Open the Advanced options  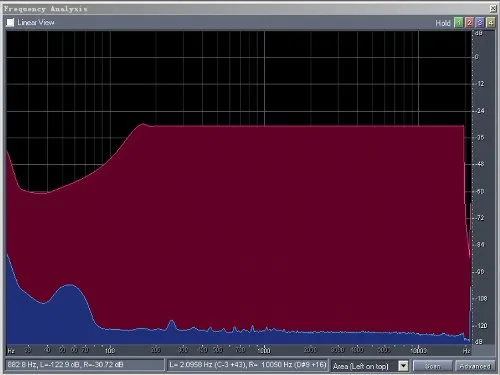coord(475,366)
